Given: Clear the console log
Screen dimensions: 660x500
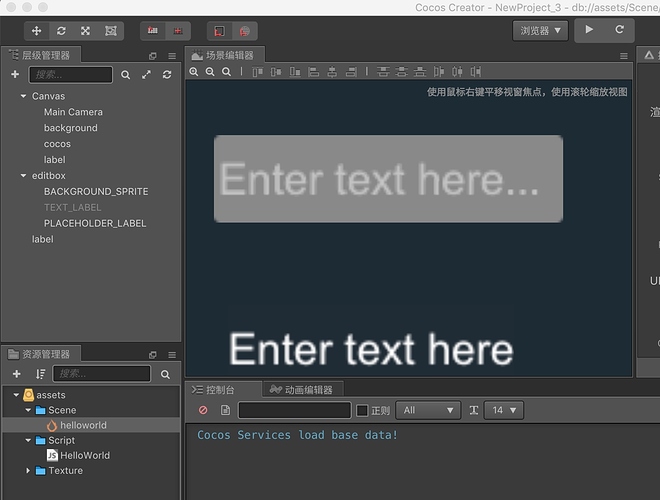Looking at the screenshot, I should (203, 410).
